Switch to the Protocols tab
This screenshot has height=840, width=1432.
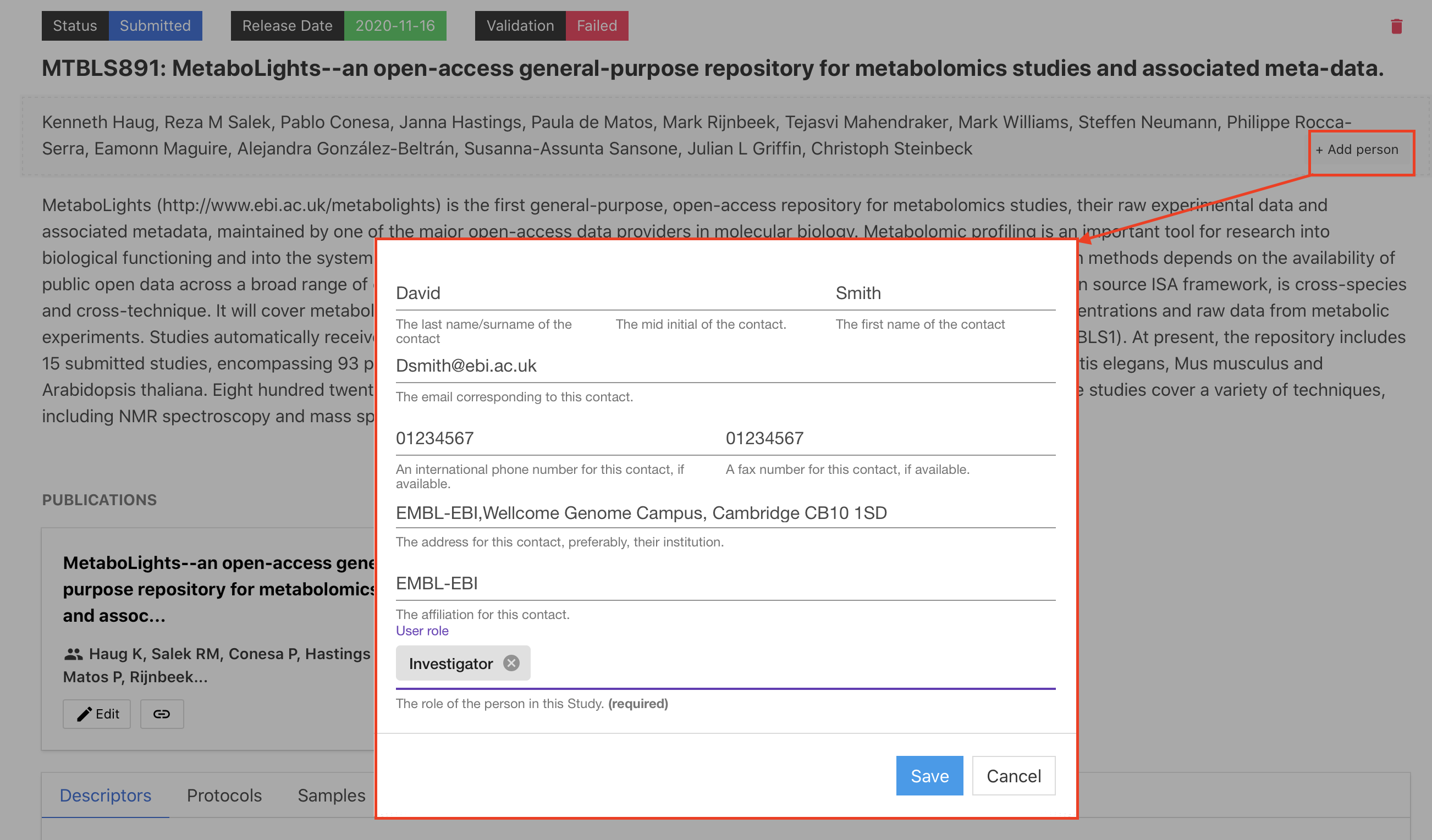pyautogui.click(x=224, y=795)
